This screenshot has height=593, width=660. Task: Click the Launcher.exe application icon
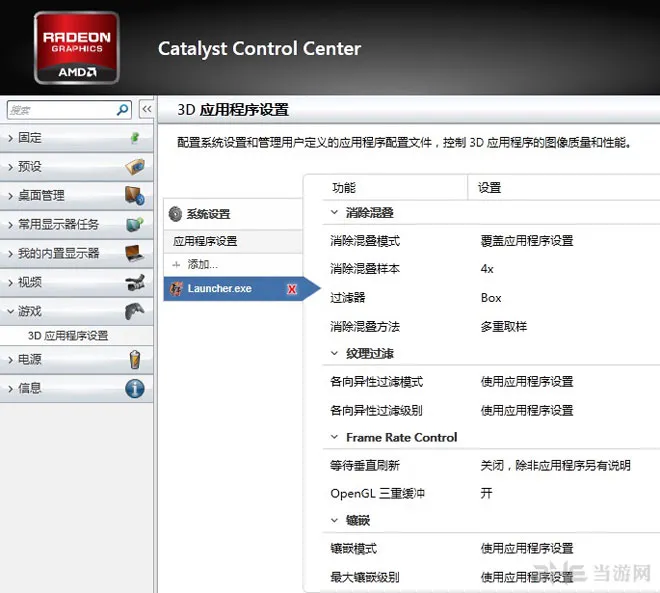pyautogui.click(x=176, y=289)
